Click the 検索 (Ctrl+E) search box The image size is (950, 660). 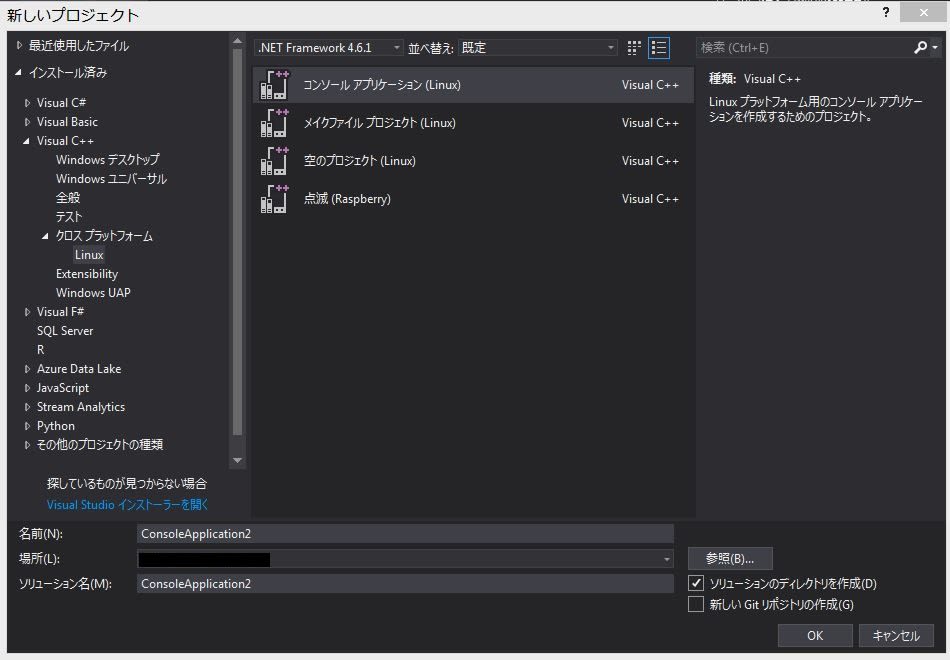(803, 47)
